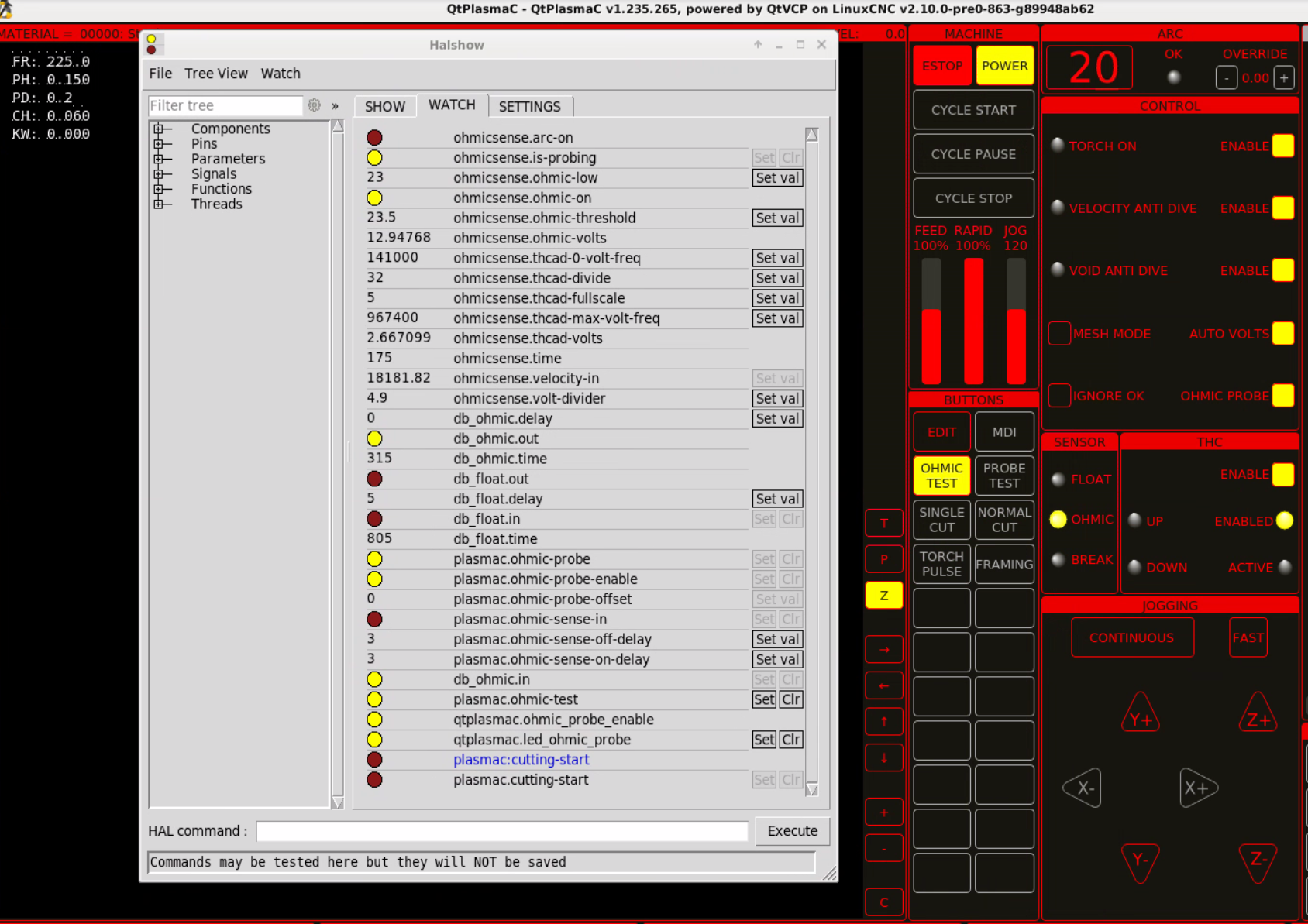Click the watch list scroll down arrow
The height and width of the screenshot is (924, 1308).
(811, 790)
